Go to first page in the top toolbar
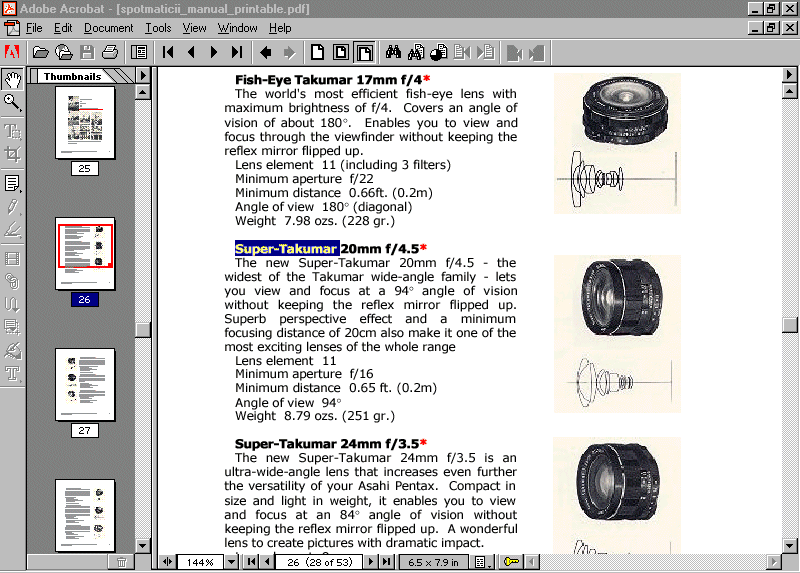This screenshot has height=573, width=800. (168, 52)
